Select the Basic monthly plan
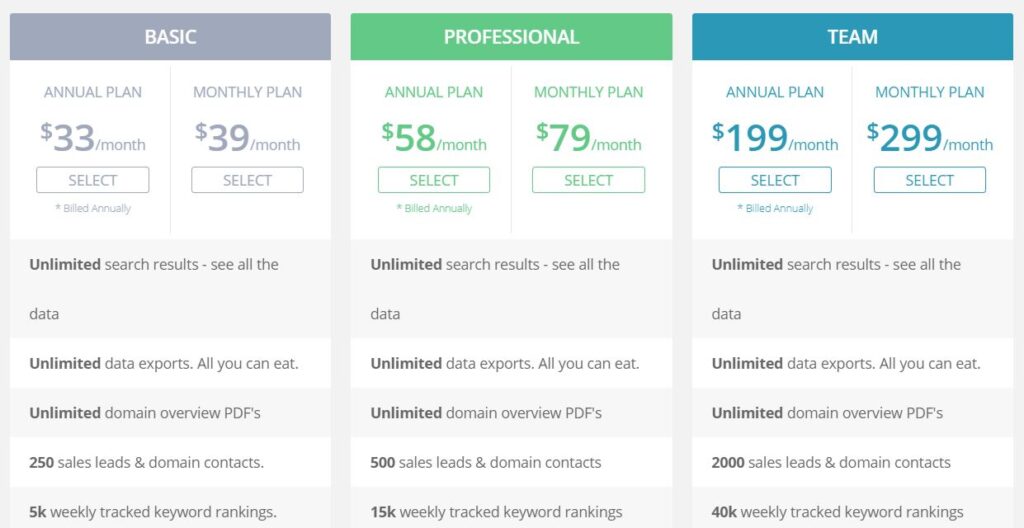The height and width of the screenshot is (528, 1024). tap(247, 180)
